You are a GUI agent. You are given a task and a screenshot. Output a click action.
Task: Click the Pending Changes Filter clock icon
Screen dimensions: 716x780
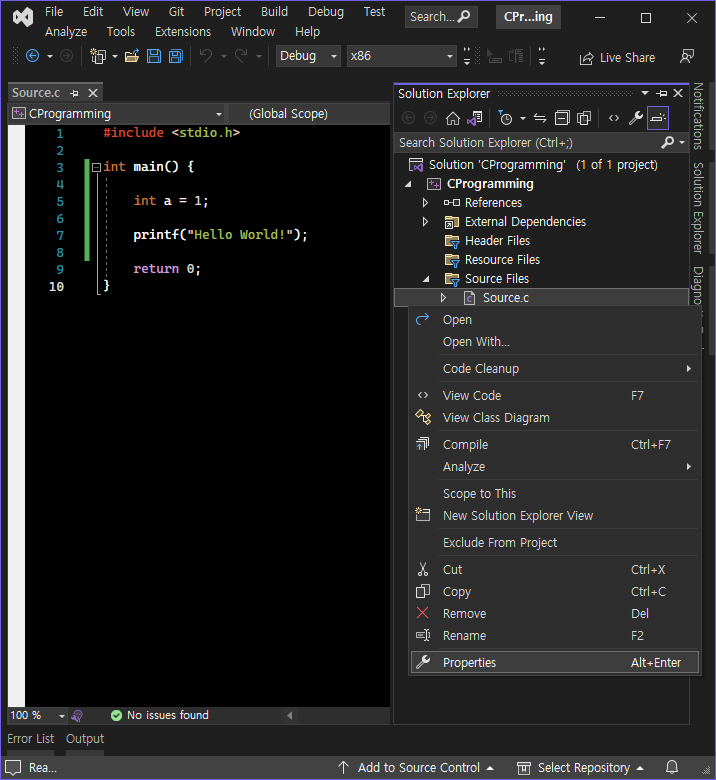pyautogui.click(x=505, y=118)
